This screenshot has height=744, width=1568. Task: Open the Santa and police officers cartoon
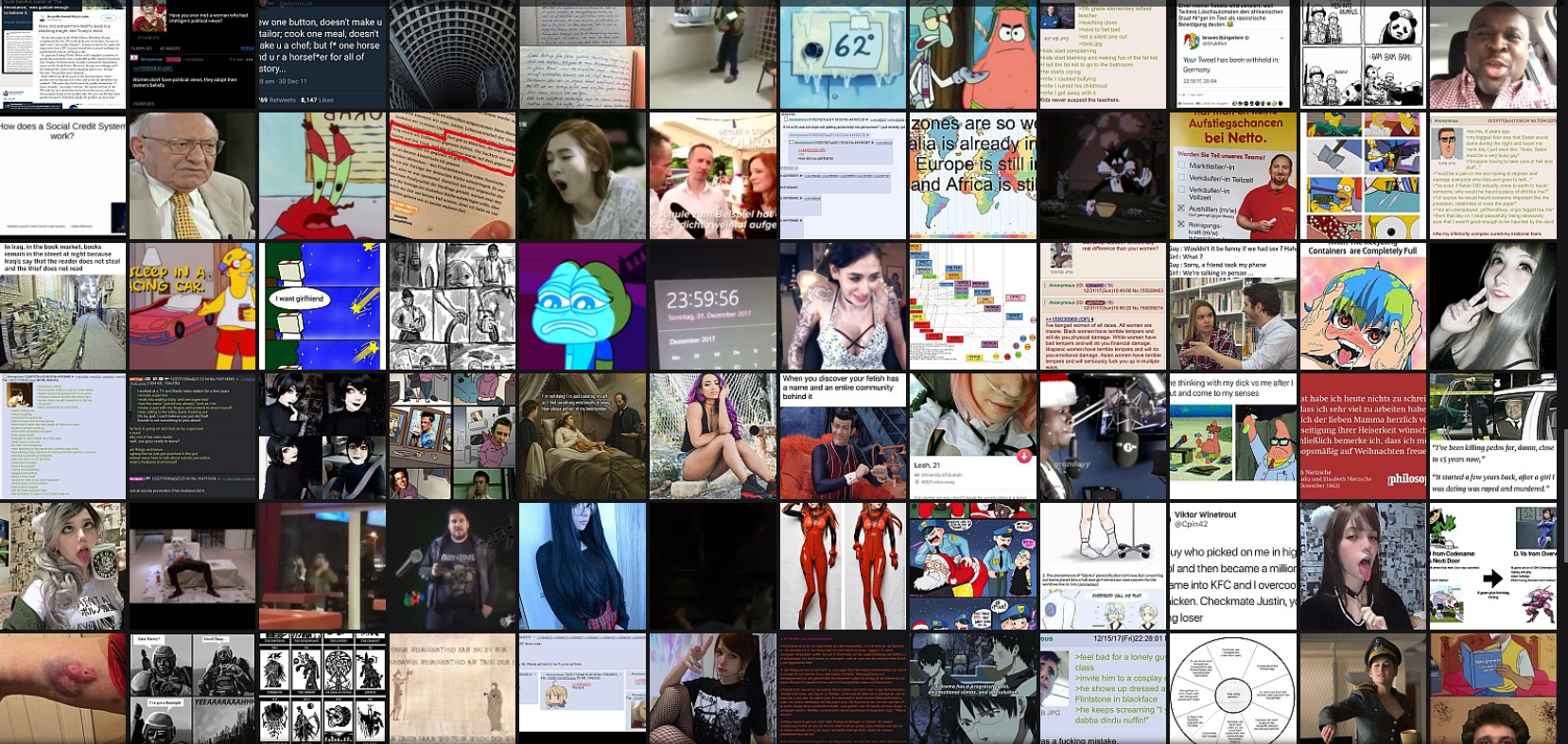click(x=972, y=566)
